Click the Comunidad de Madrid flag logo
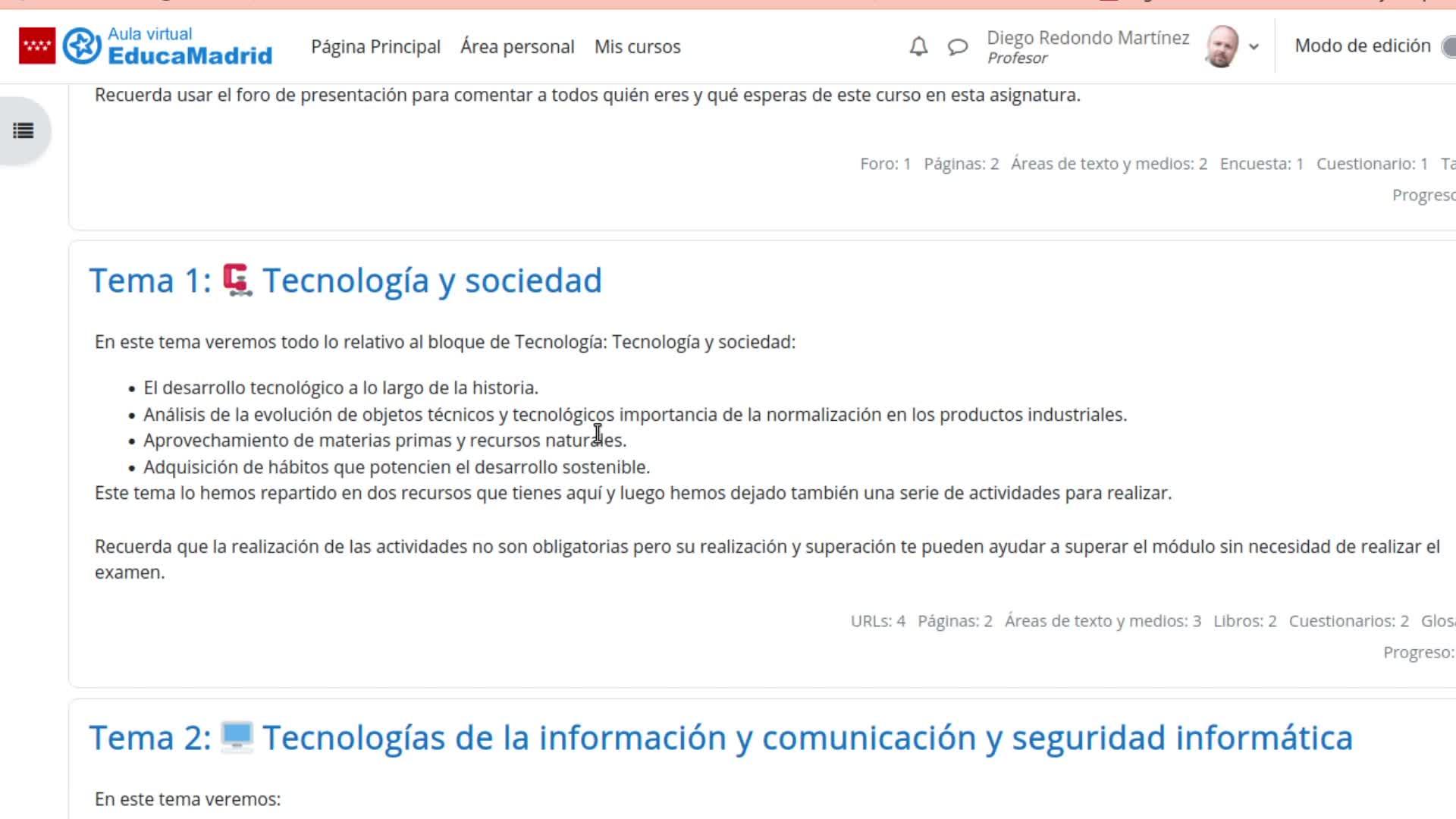 pos(37,46)
